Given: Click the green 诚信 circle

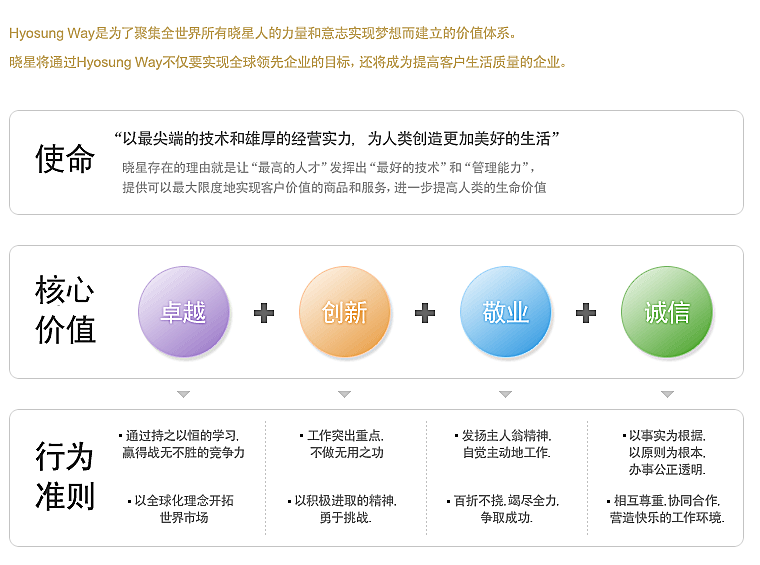Looking at the screenshot, I should point(666,312).
